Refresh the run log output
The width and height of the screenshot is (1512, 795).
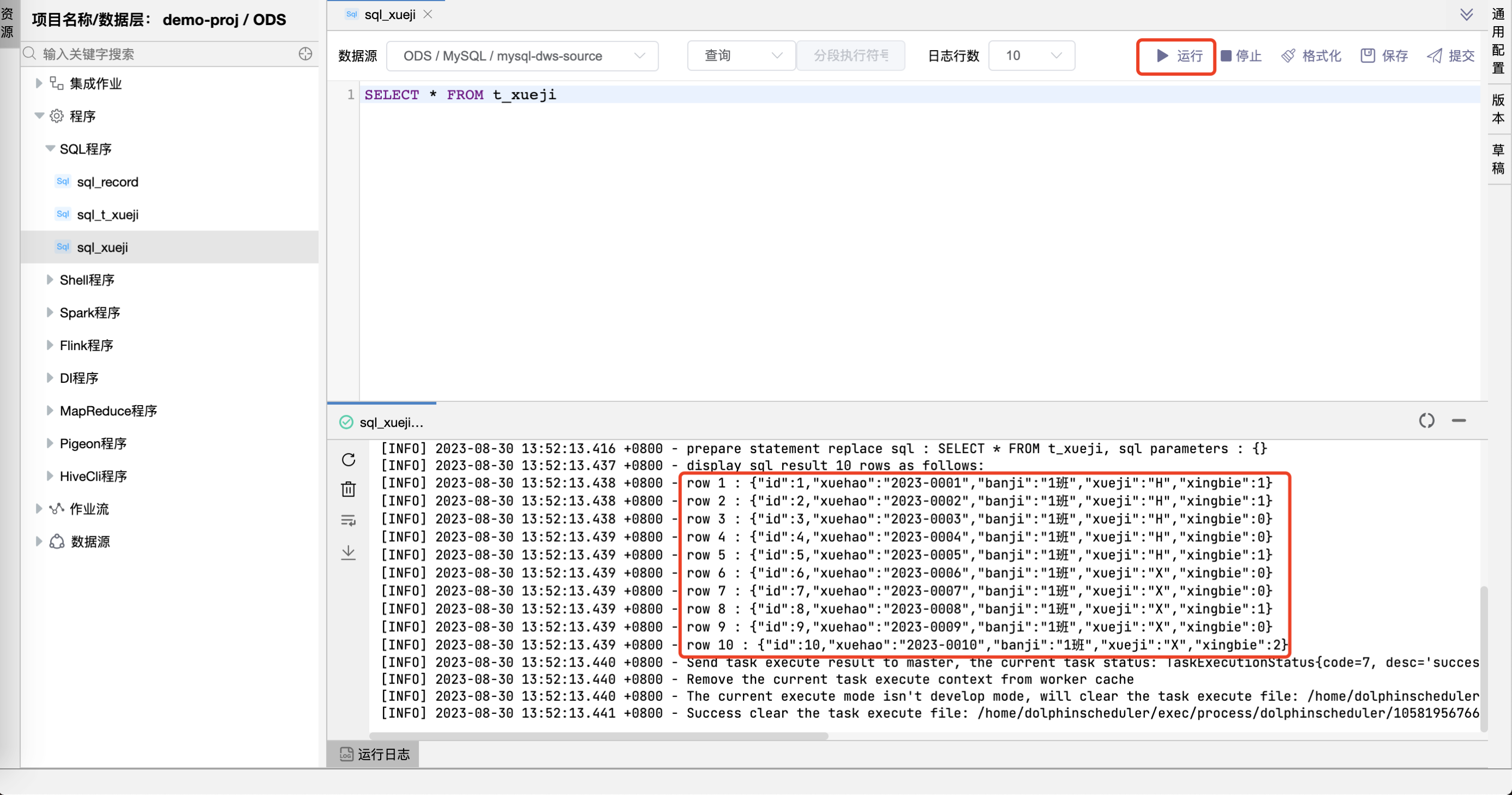[349, 460]
